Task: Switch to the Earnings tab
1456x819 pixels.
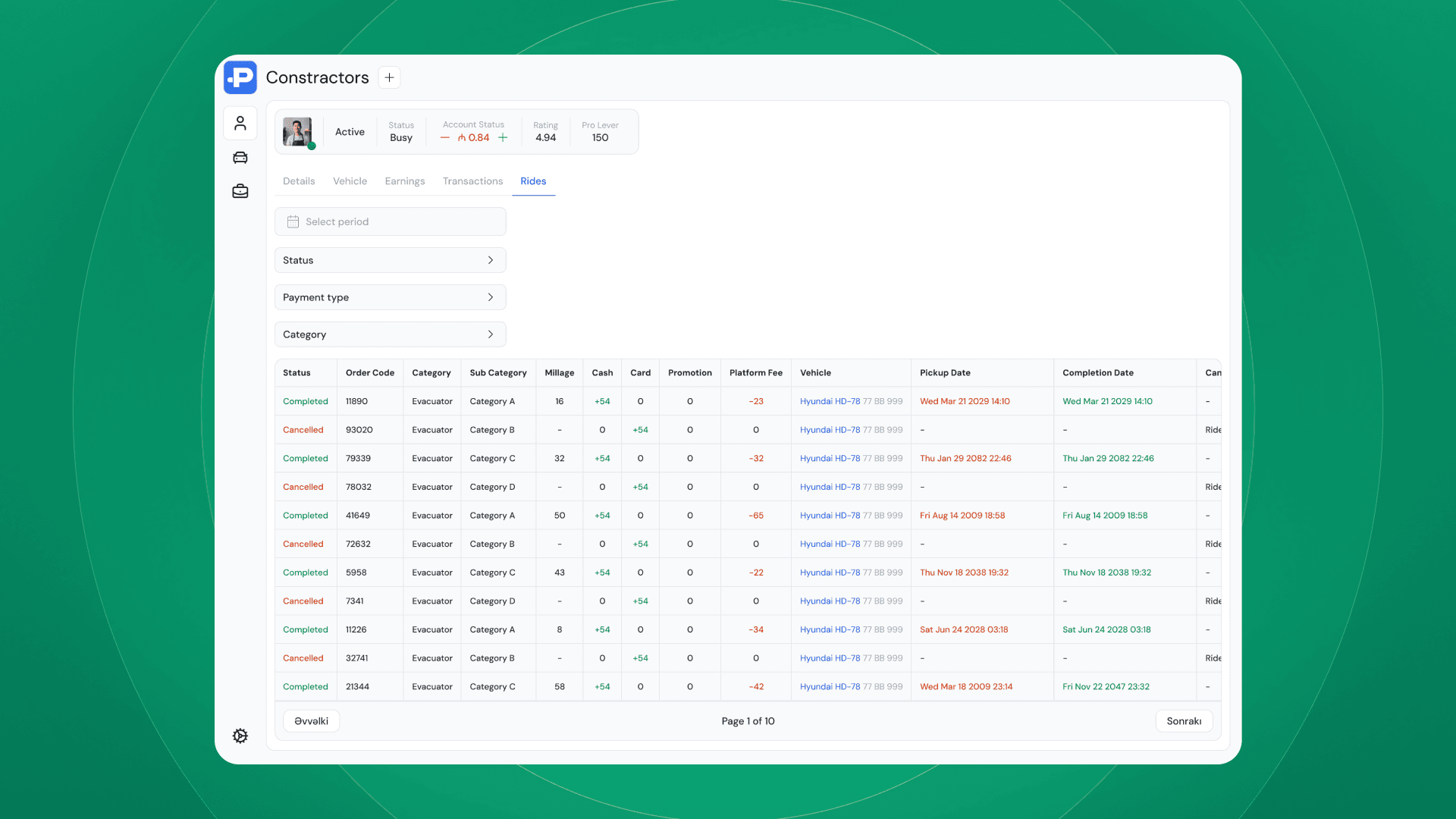Action: pos(404,180)
